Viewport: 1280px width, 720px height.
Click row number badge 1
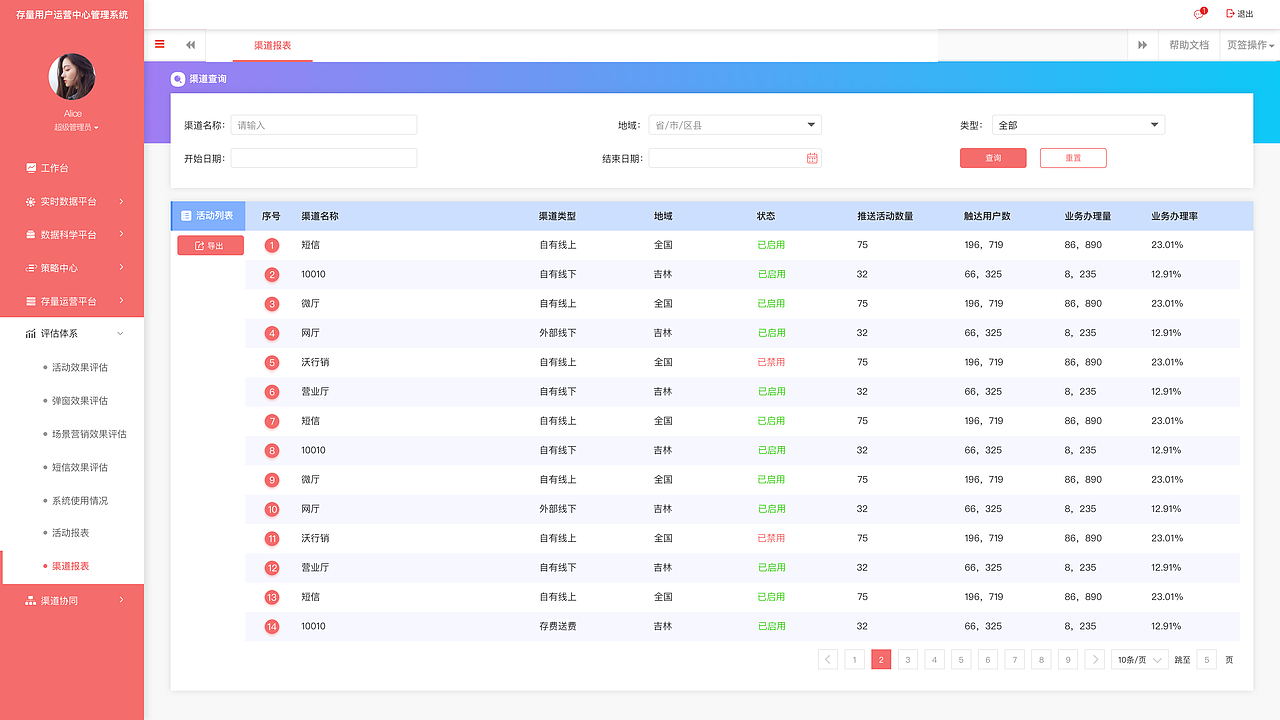(x=272, y=245)
